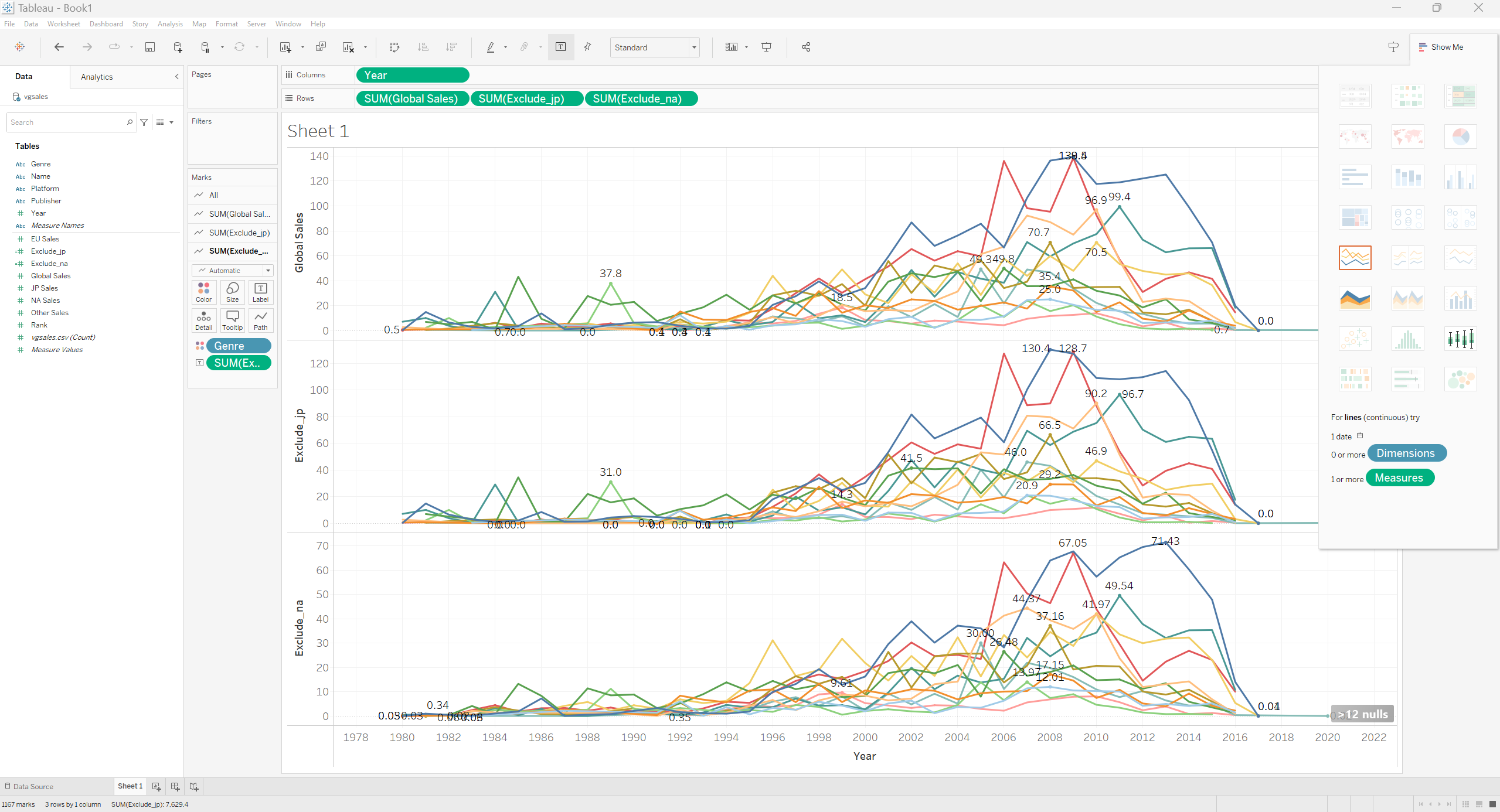Click the Undo back arrow in toolbar
The width and height of the screenshot is (1500, 812).
pos(59,47)
